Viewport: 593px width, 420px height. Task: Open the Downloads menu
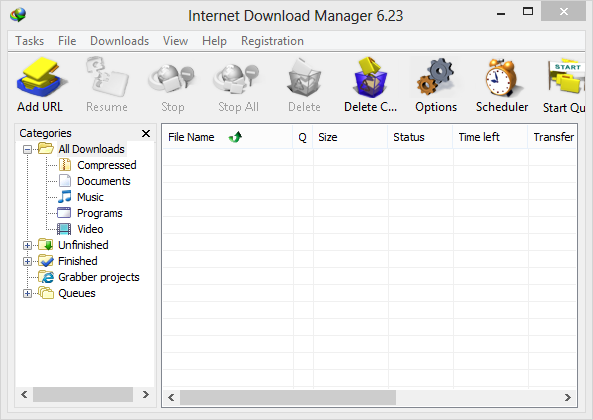(x=120, y=41)
